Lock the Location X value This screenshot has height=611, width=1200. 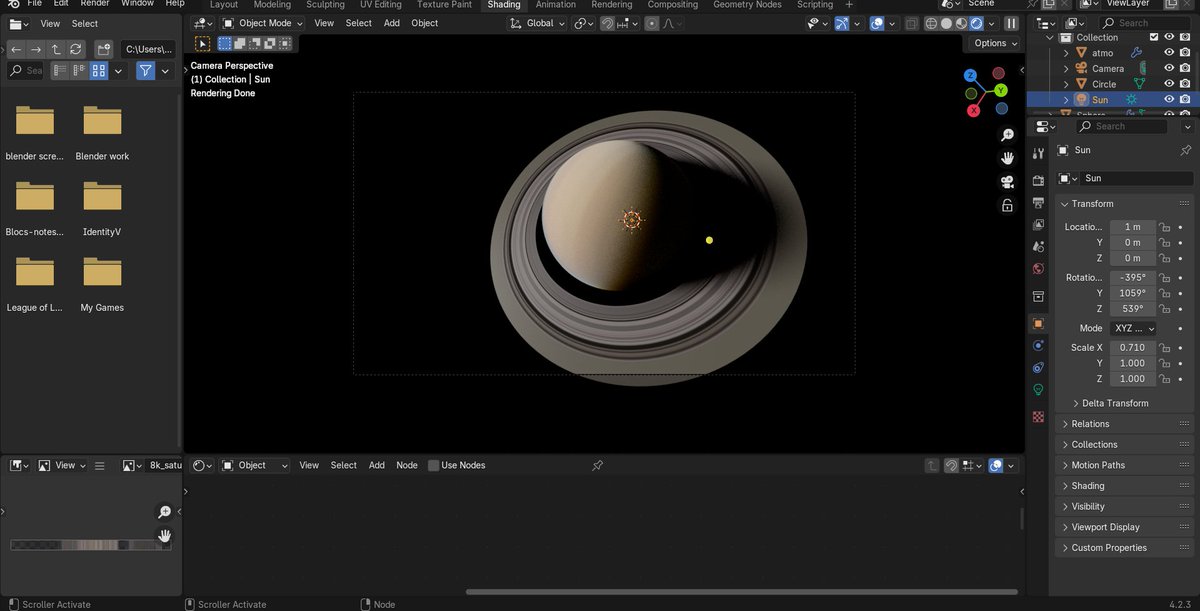(x=1165, y=227)
